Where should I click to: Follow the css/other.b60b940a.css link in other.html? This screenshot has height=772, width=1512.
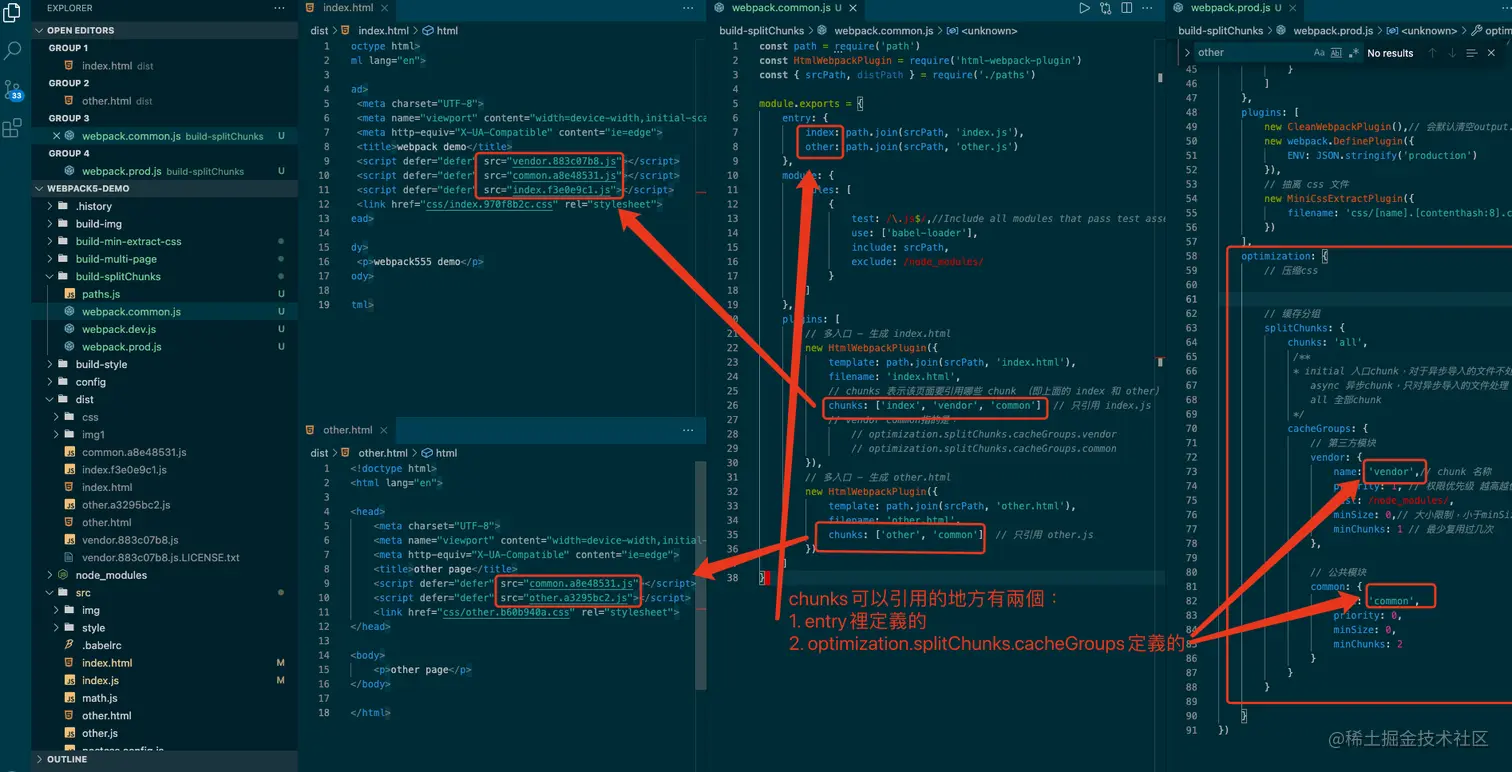tap(505, 612)
